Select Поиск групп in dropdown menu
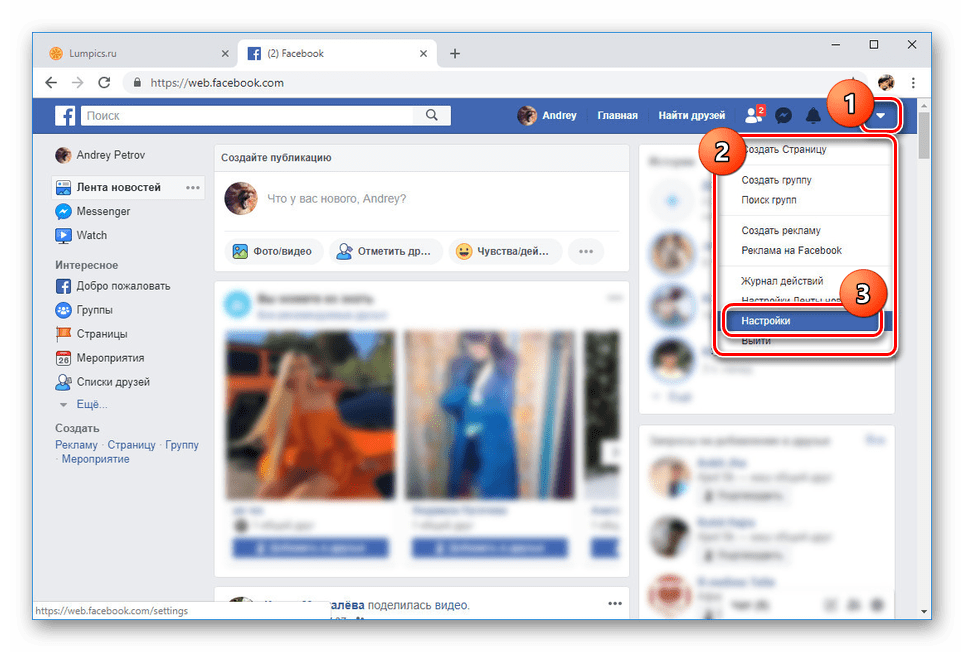 click(768, 200)
